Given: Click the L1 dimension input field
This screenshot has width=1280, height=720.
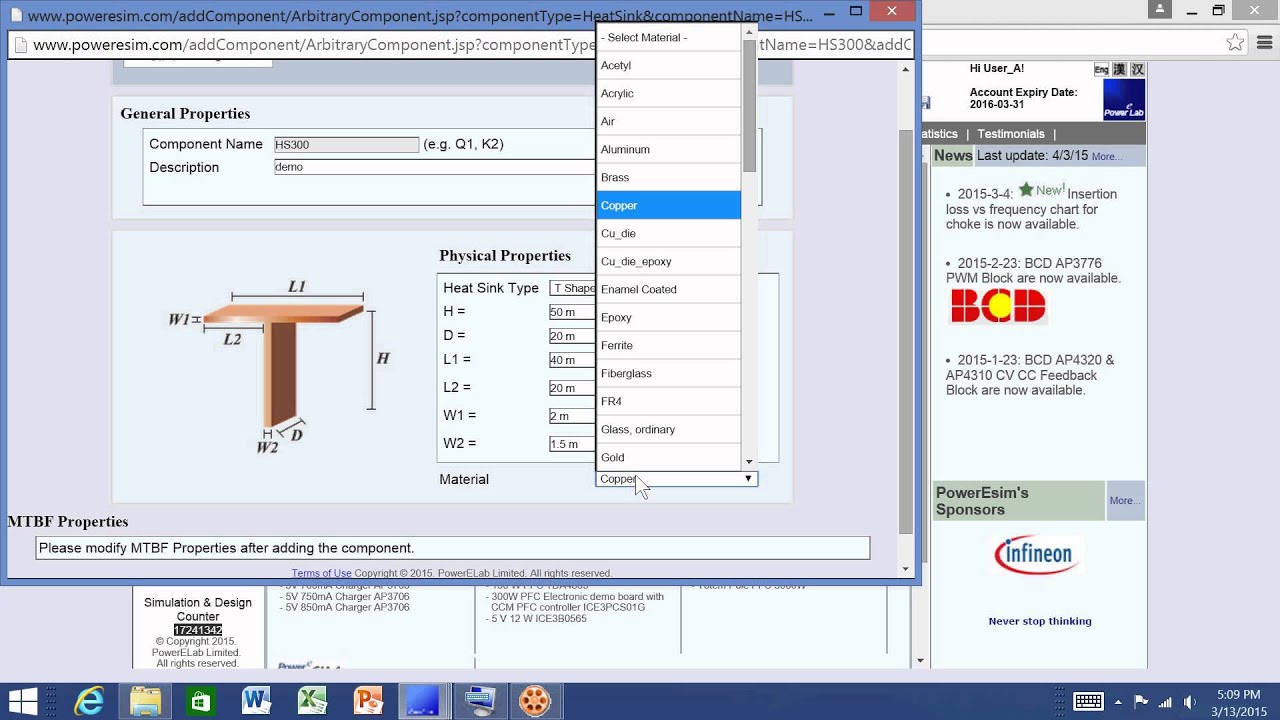Looking at the screenshot, I should [x=573, y=360].
